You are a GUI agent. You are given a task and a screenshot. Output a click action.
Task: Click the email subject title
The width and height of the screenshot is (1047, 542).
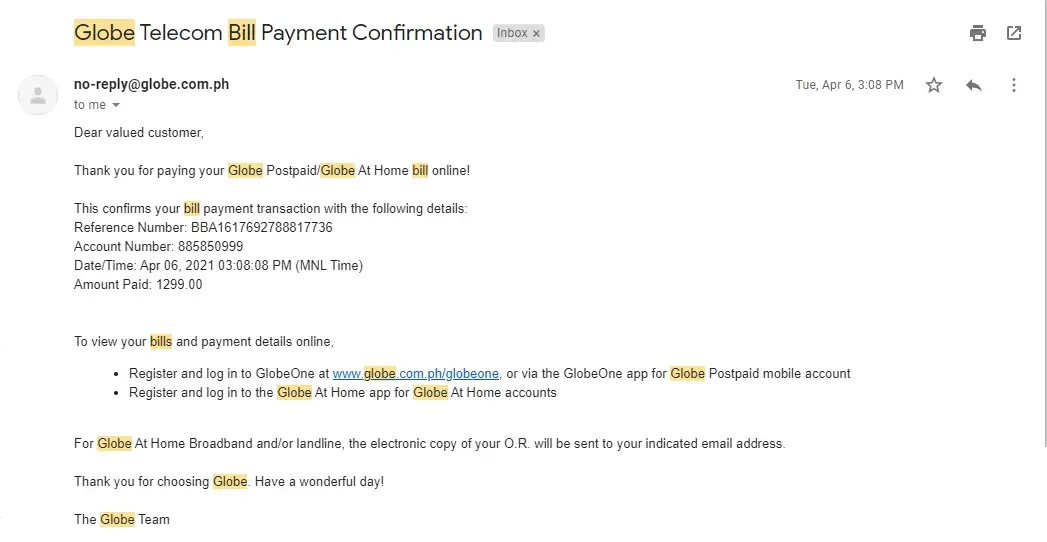(x=278, y=32)
